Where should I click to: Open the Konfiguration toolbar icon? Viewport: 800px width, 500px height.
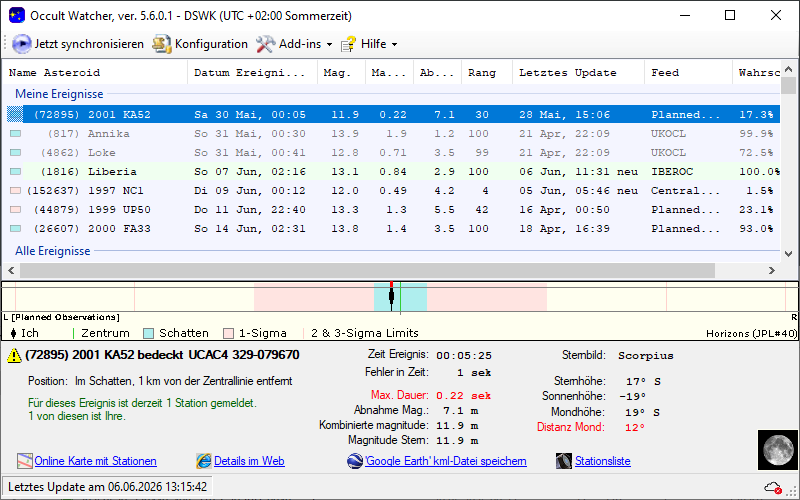point(161,44)
